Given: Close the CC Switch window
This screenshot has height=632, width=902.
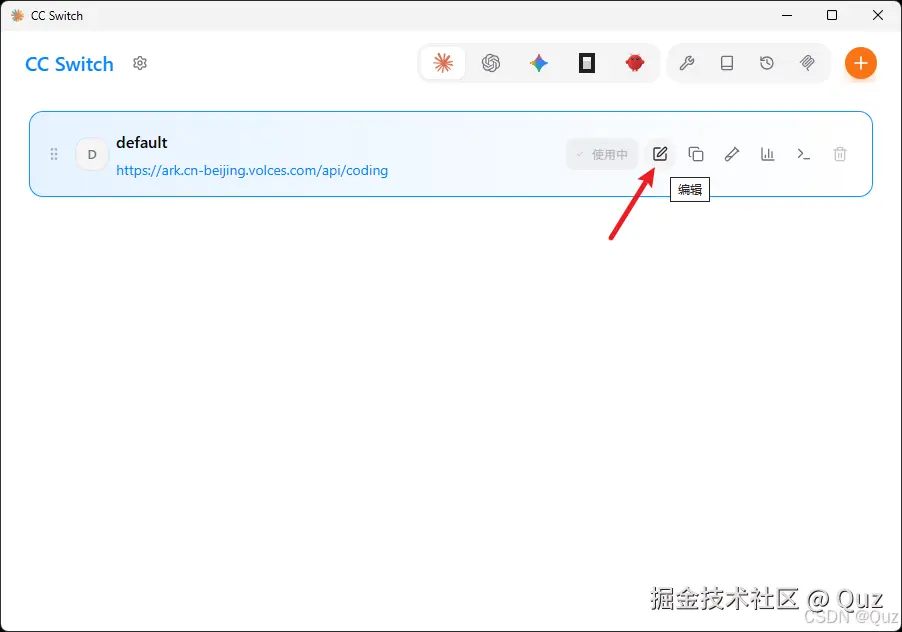Looking at the screenshot, I should 878,16.
